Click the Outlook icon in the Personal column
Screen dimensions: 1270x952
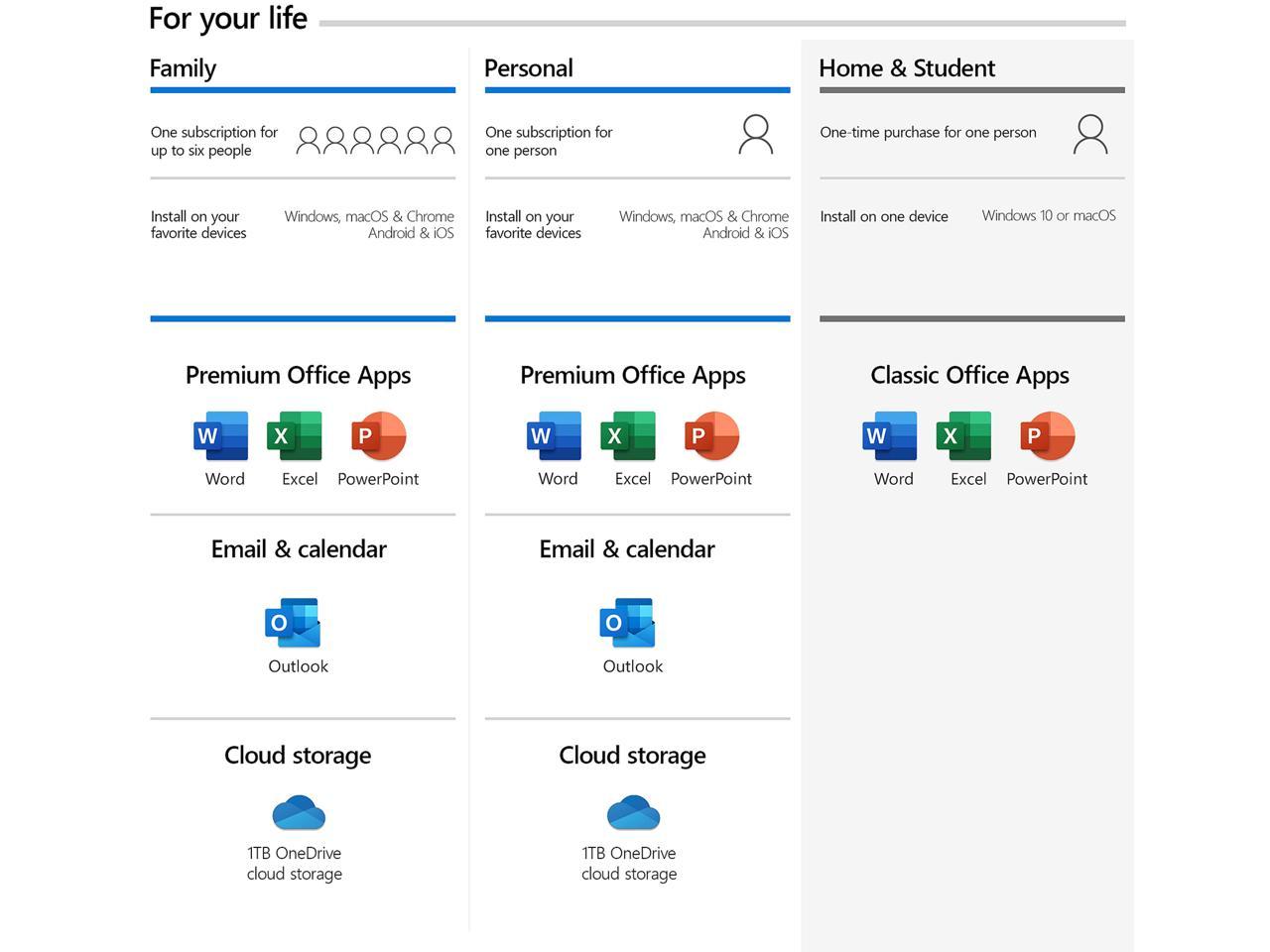coord(628,622)
